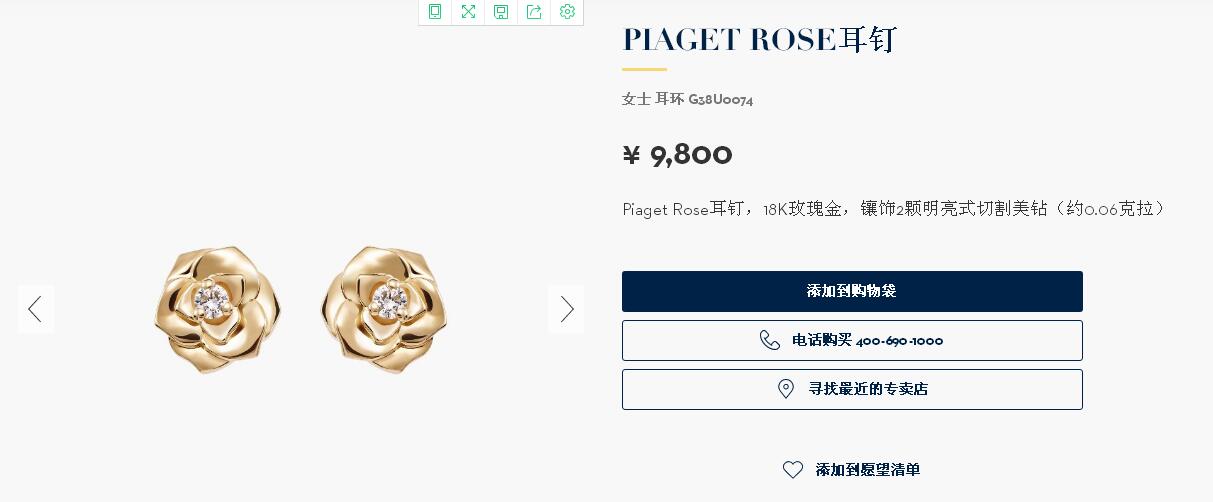The height and width of the screenshot is (502, 1213).
Task: Show previous product image with left arrow
Action: tap(35, 309)
